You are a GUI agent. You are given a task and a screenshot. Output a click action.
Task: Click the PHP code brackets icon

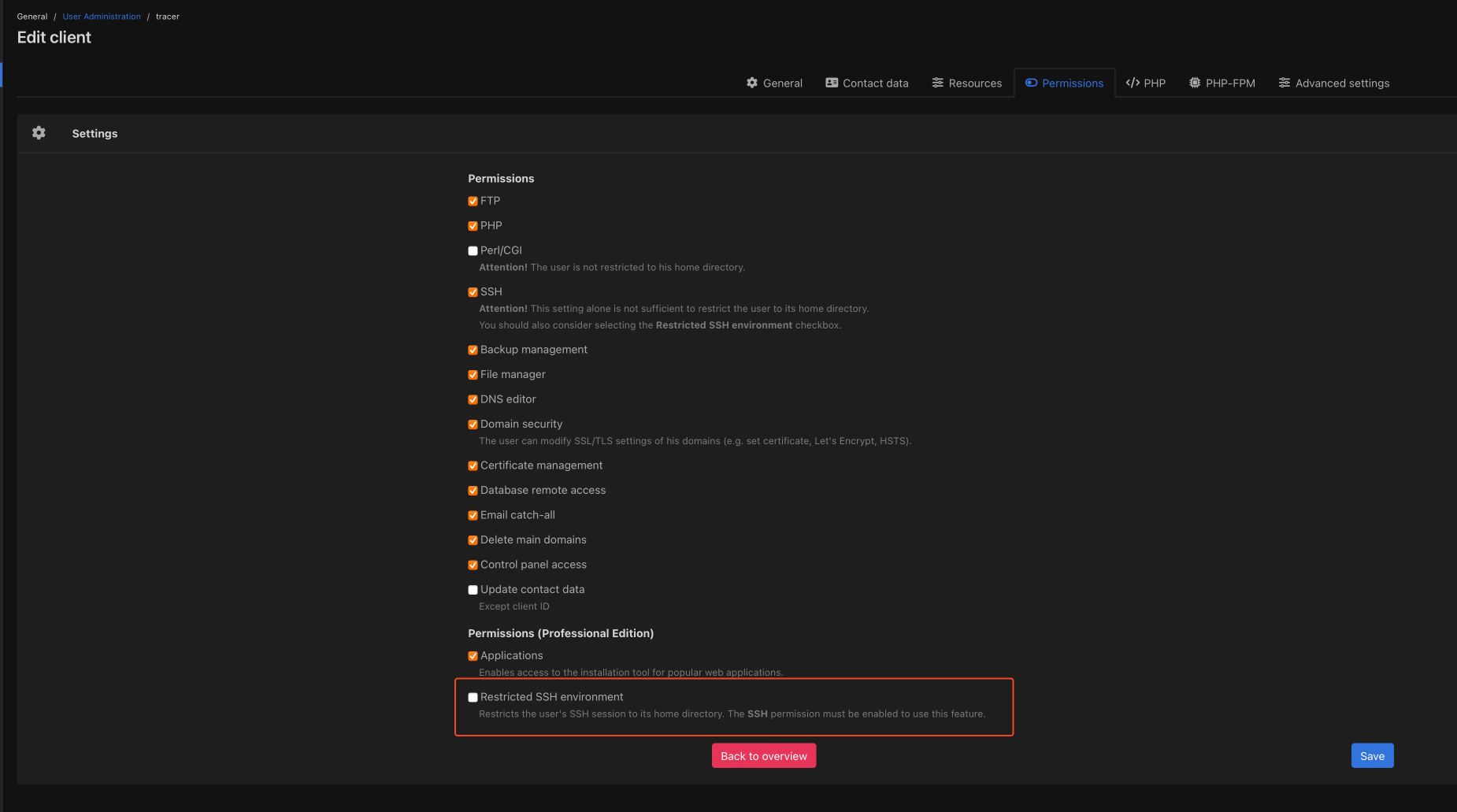click(x=1133, y=83)
